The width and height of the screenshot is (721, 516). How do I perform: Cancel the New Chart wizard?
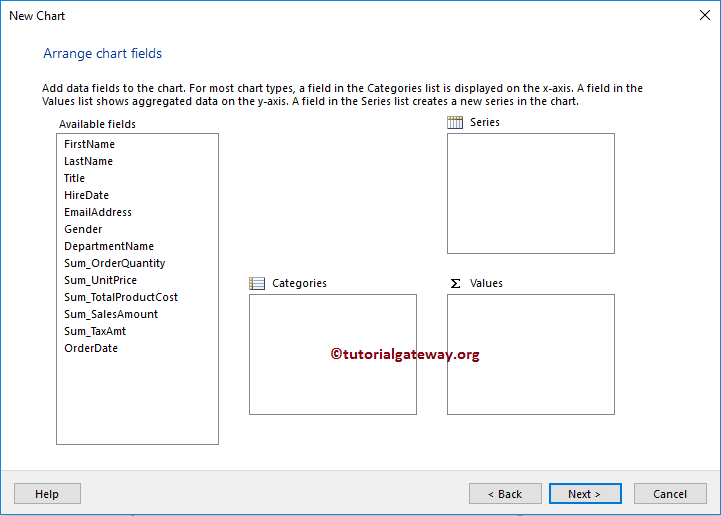(670, 493)
